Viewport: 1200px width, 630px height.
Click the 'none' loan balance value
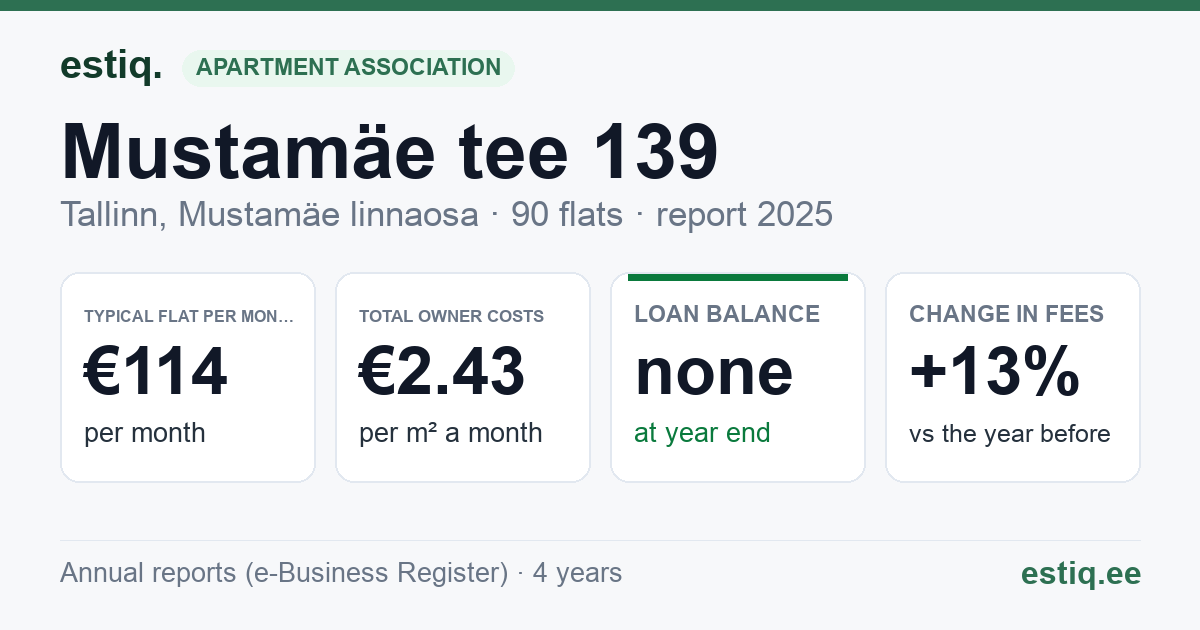714,373
